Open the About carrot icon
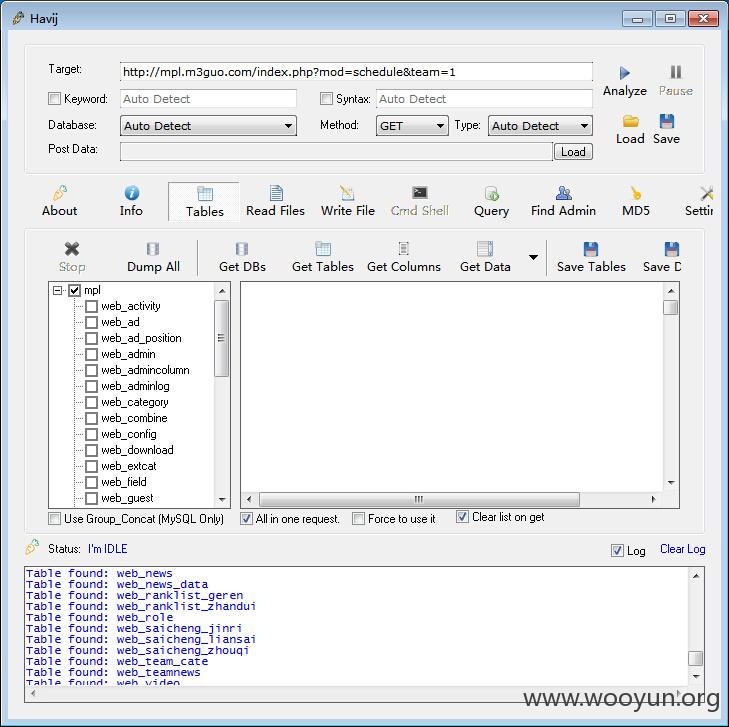The image size is (729, 727). [x=60, y=192]
